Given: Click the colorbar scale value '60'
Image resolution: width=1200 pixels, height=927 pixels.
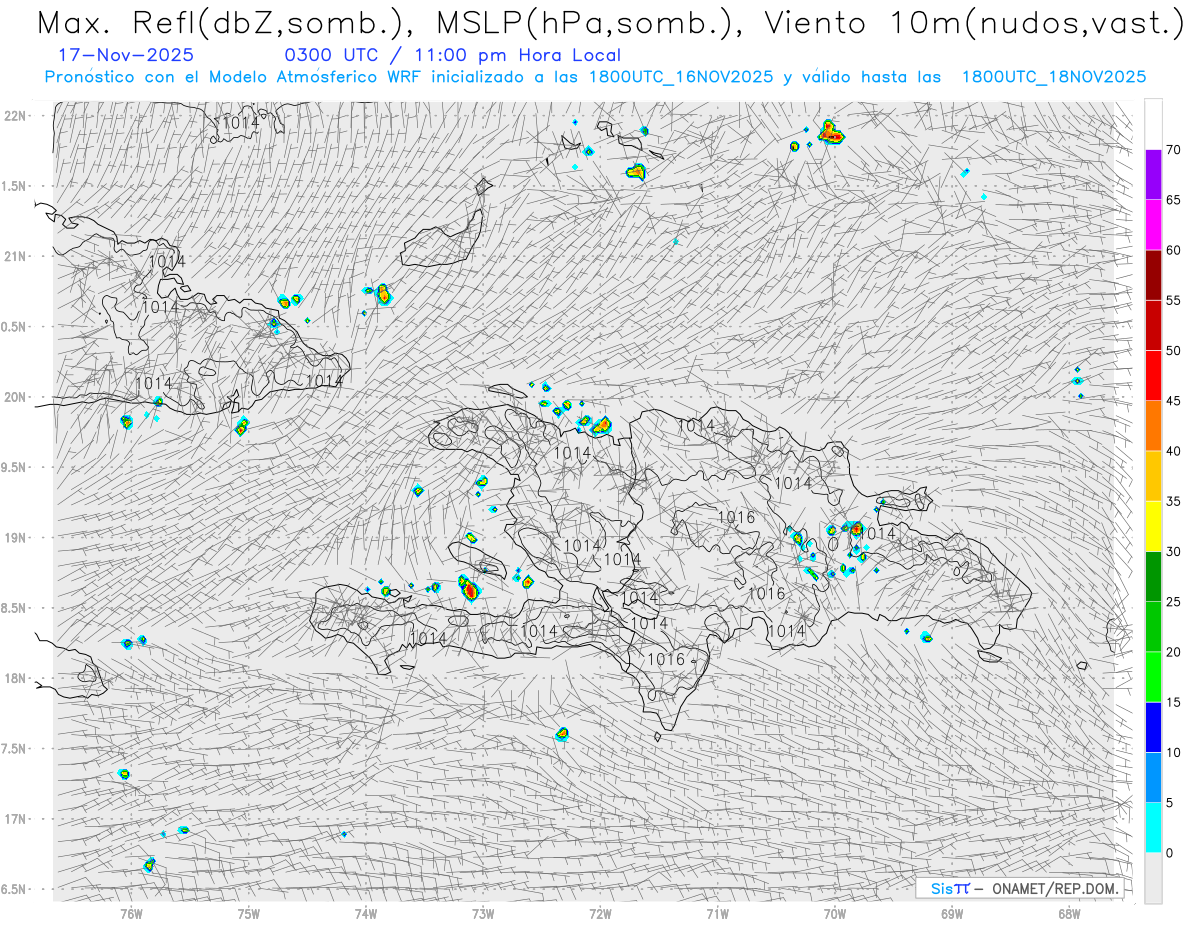Looking at the screenshot, I should (1173, 250).
